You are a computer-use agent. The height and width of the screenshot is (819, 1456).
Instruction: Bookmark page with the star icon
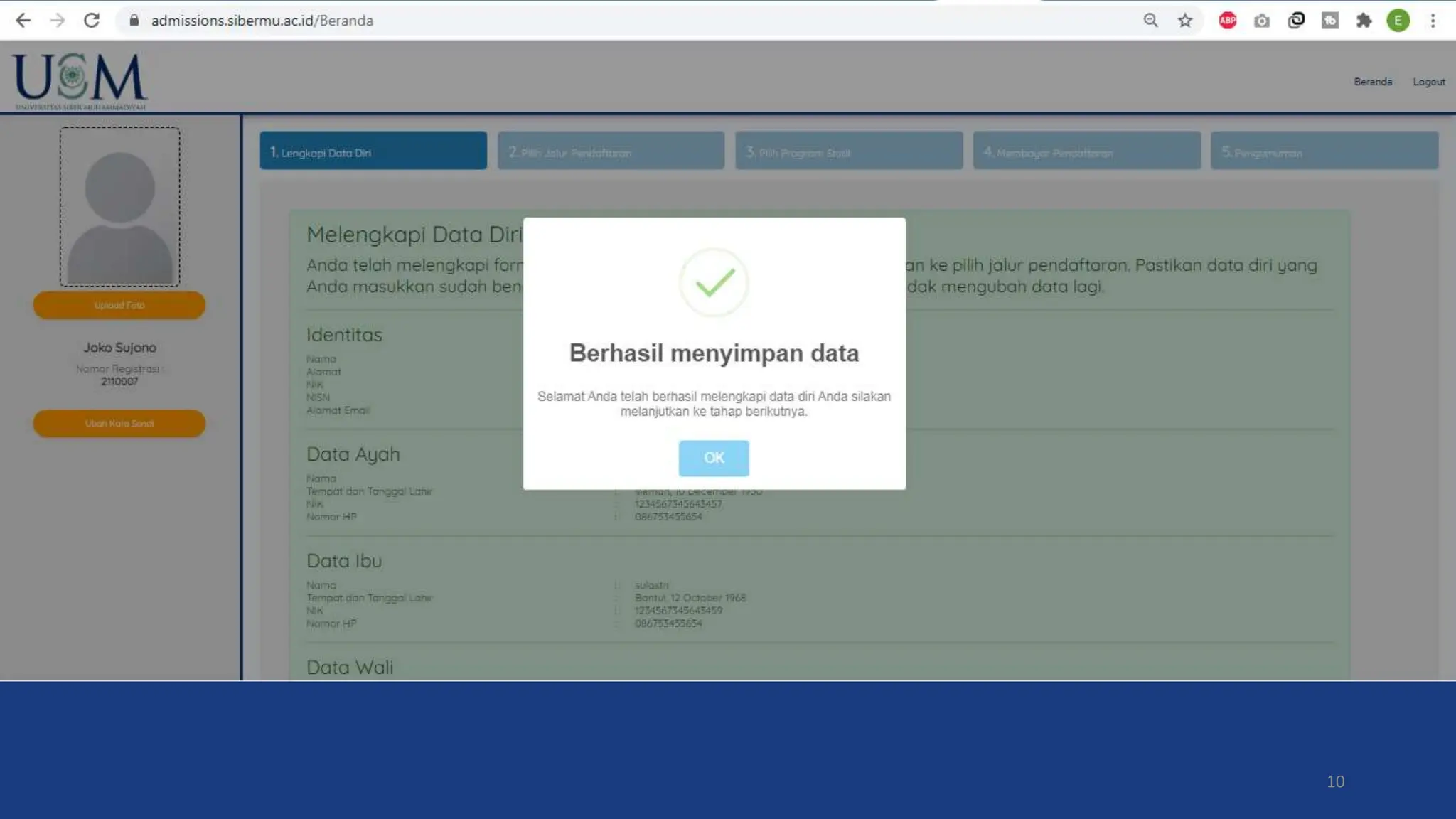point(1184,21)
